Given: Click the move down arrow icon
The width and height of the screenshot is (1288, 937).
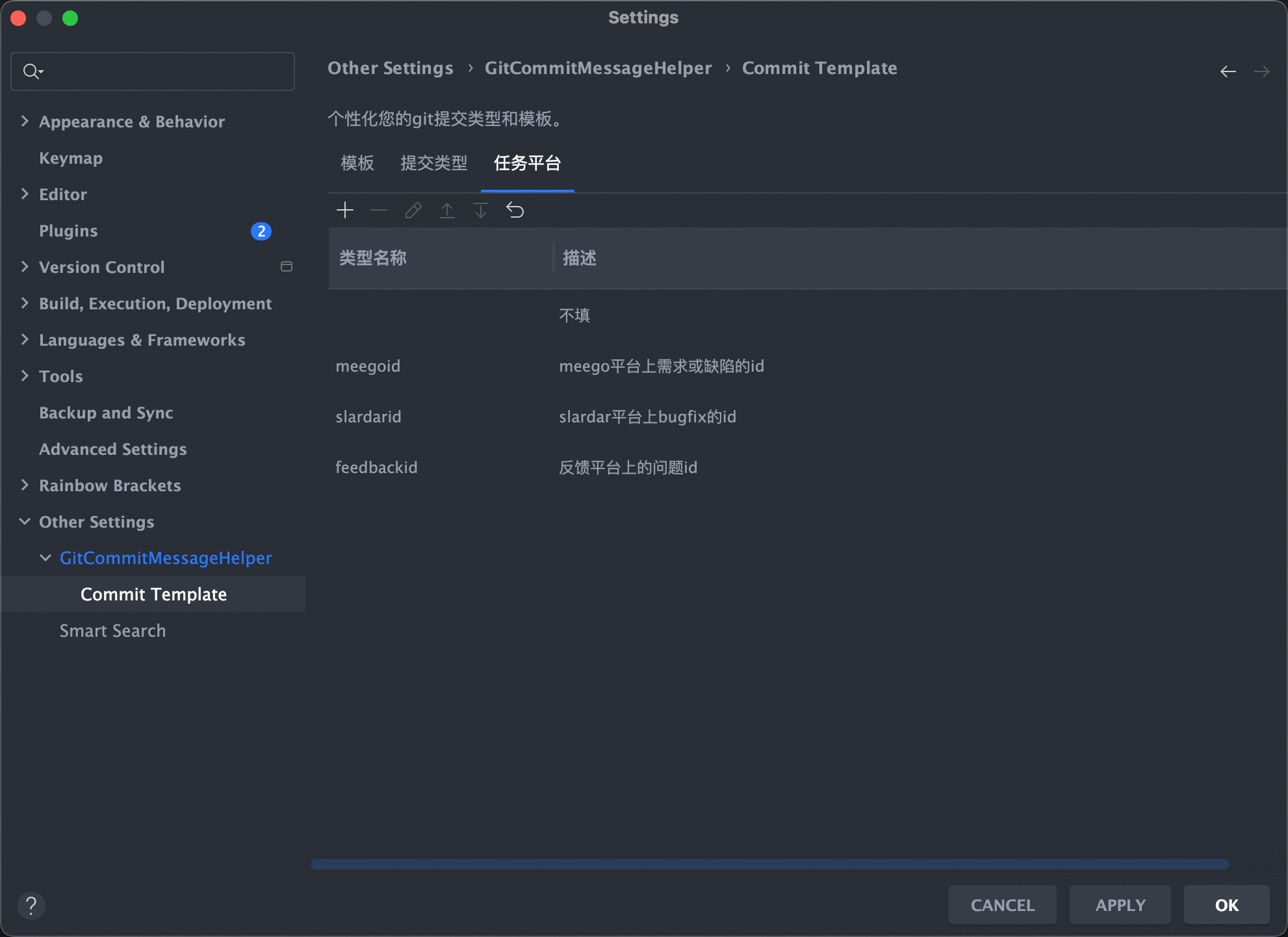Looking at the screenshot, I should (481, 211).
